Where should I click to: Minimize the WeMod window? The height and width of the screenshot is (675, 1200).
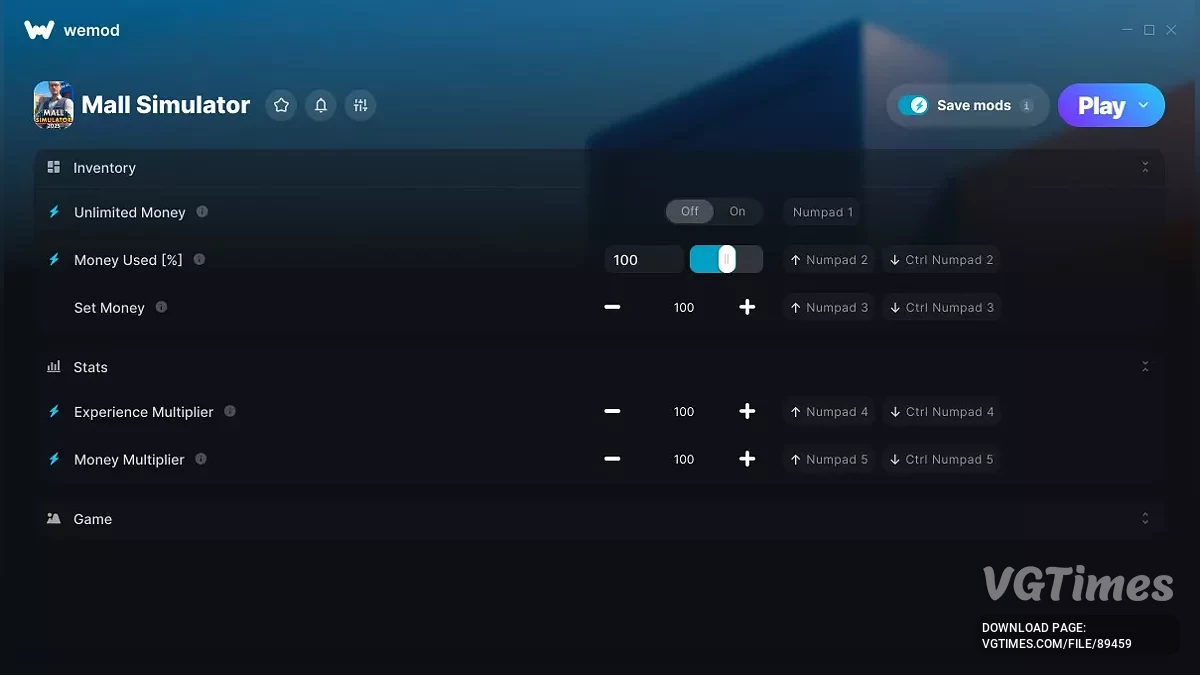pos(1128,30)
